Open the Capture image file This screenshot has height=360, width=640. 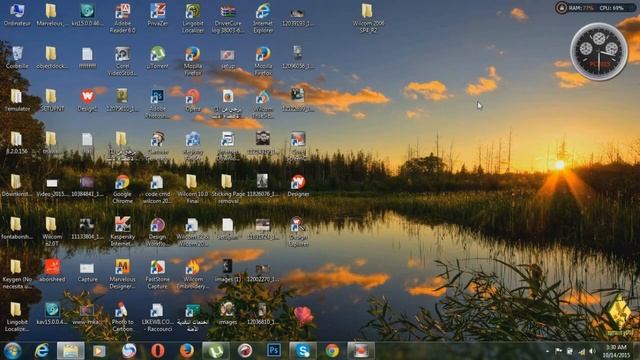tap(87, 271)
